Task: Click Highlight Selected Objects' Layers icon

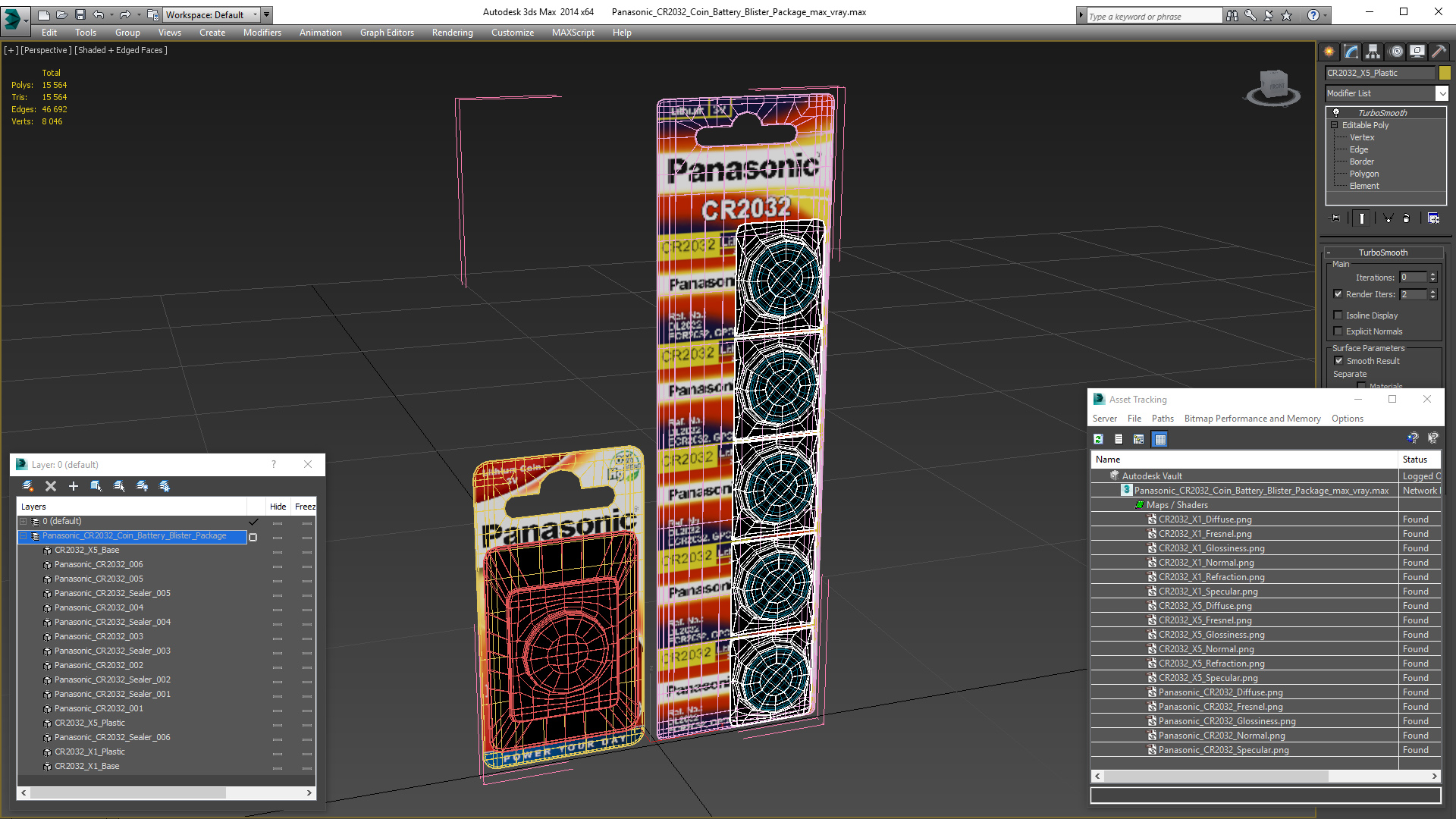Action: 119,486
